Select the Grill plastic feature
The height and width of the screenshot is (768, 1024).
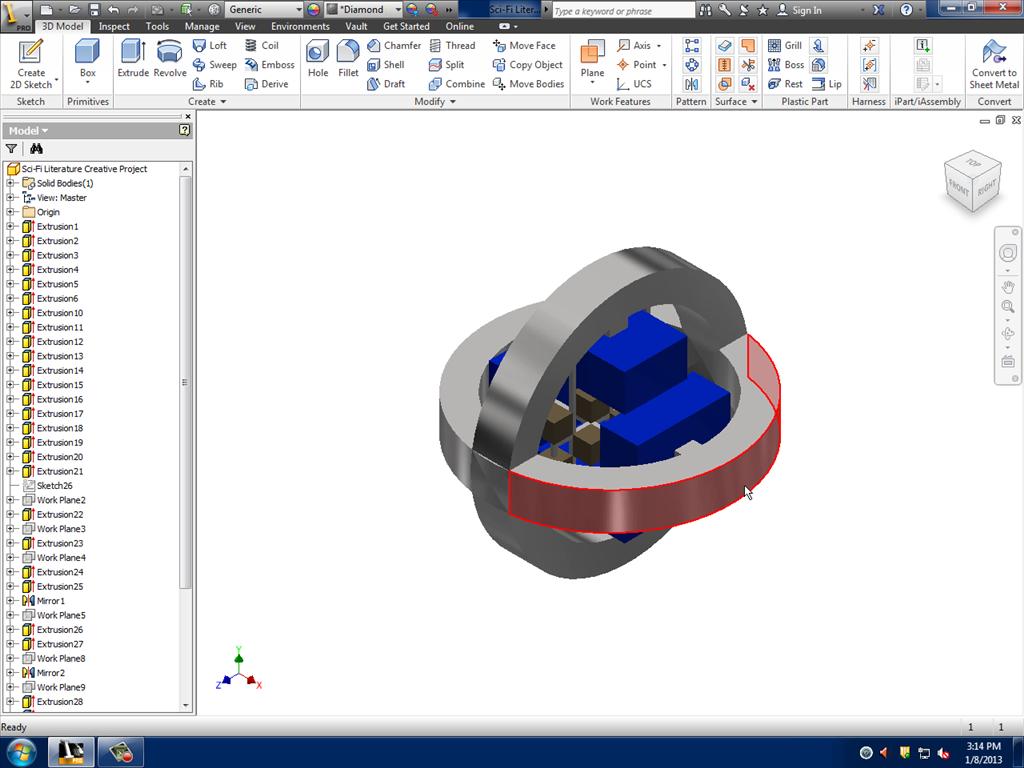pyautogui.click(x=785, y=45)
